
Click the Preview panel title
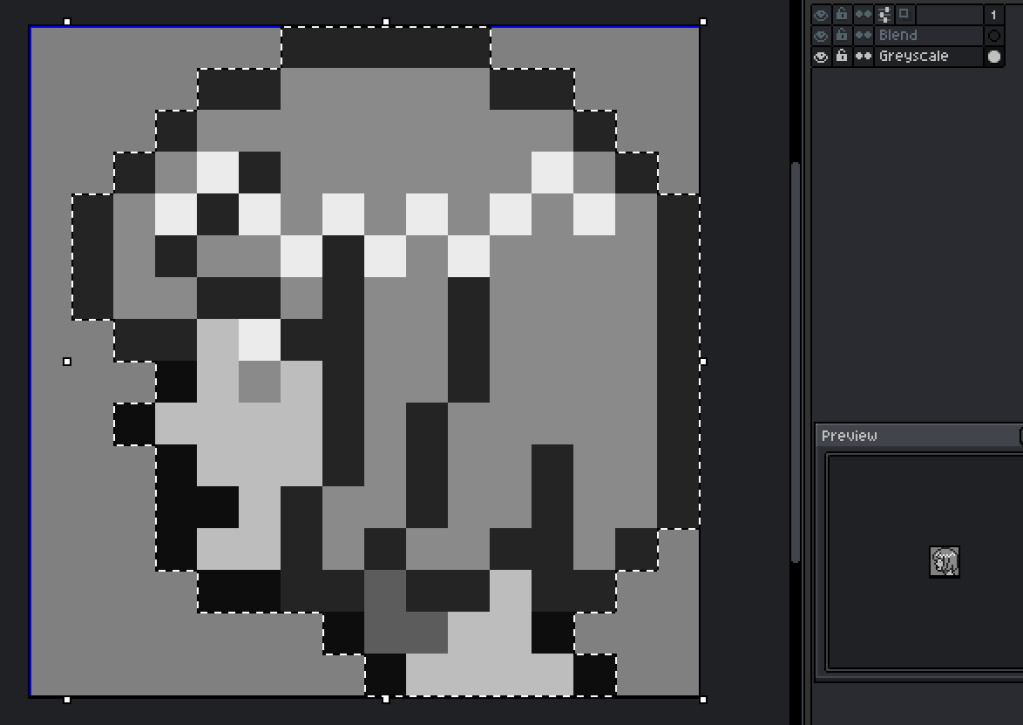click(850, 435)
